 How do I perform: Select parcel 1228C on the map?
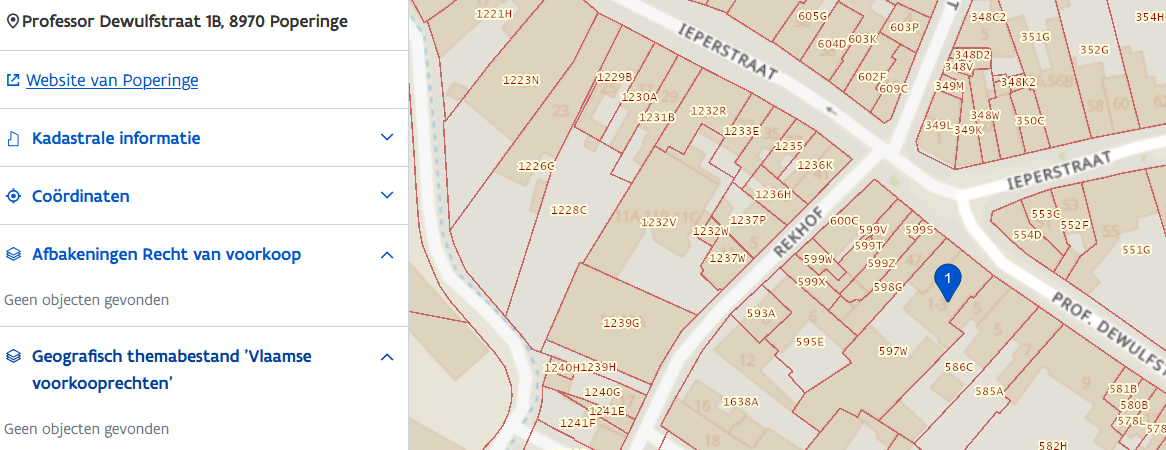pos(569,210)
